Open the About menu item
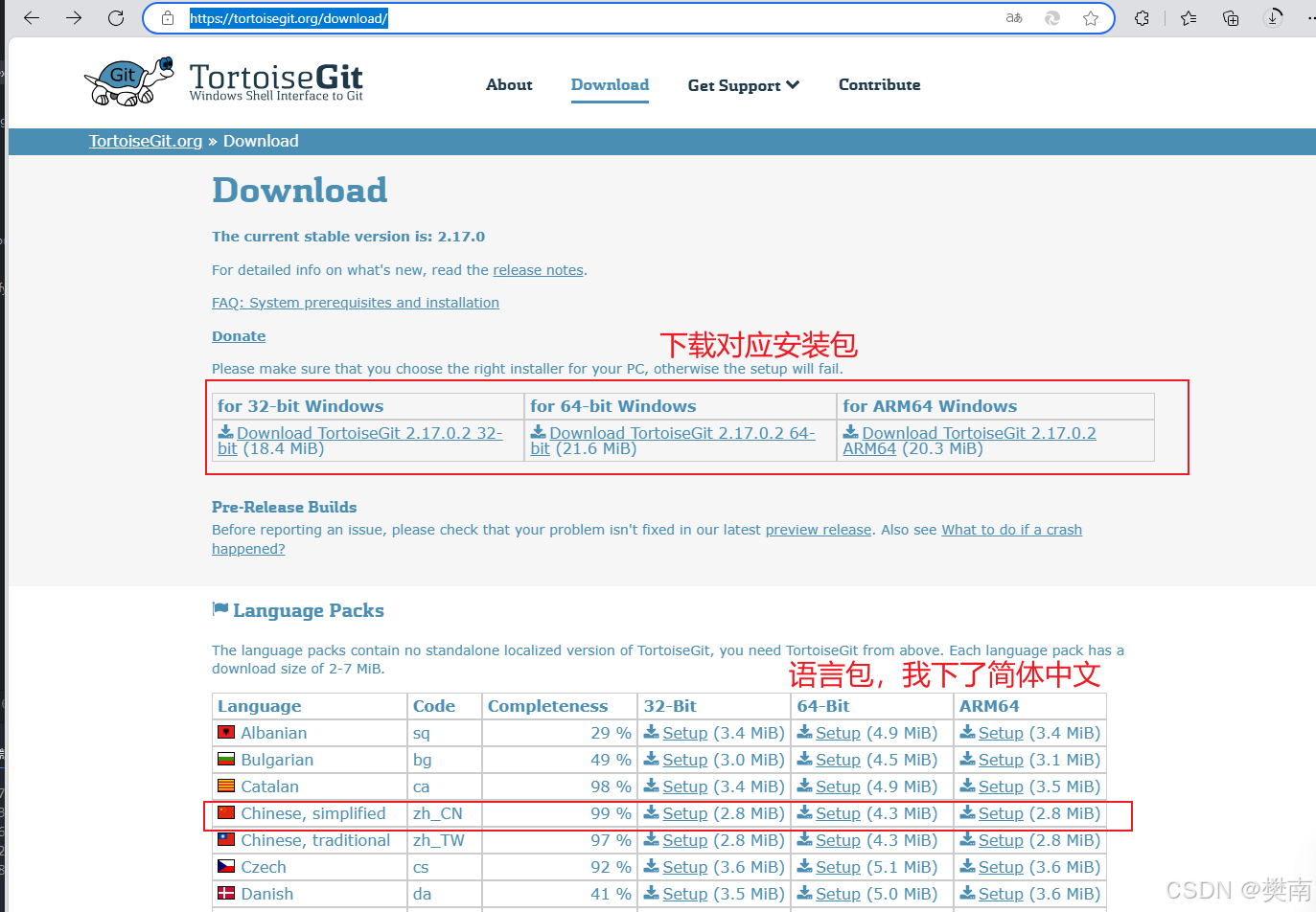The width and height of the screenshot is (1316, 912). (x=509, y=84)
